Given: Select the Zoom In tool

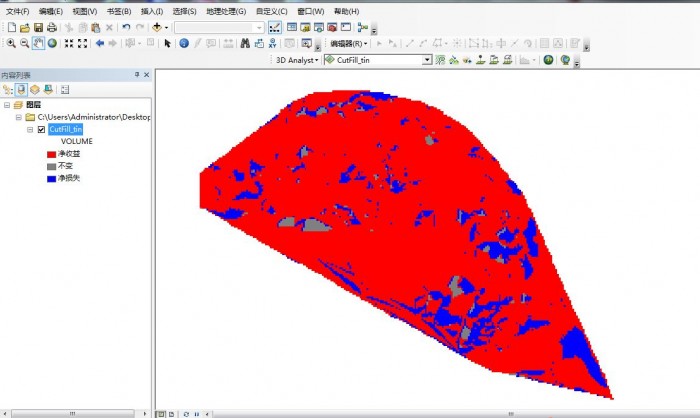Looking at the screenshot, I should [10, 43].
